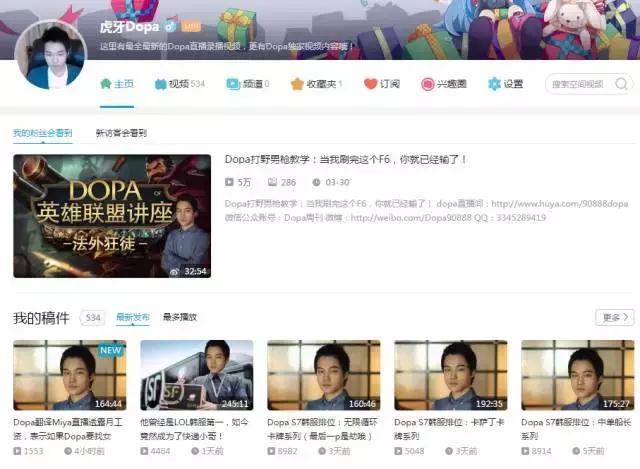Sort videos by 最新发布
The width and height of the screenshot is (640, 469).
132,317
